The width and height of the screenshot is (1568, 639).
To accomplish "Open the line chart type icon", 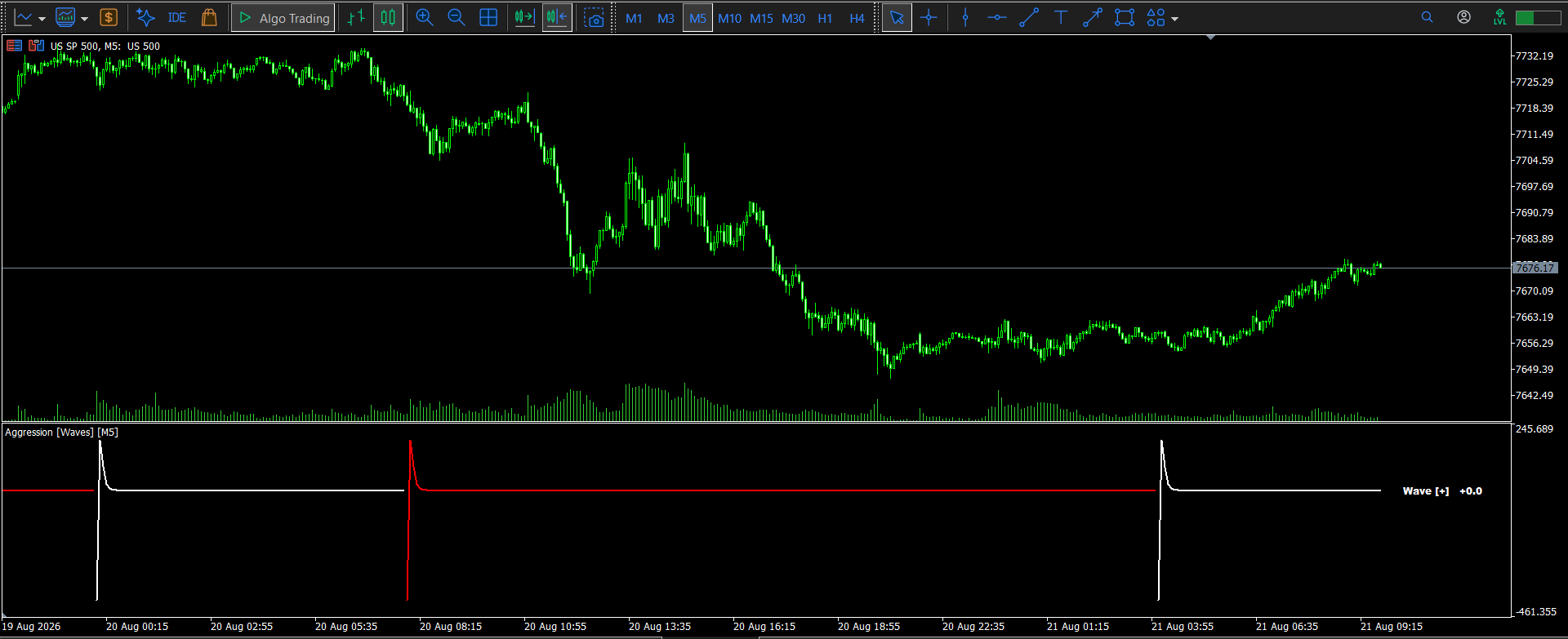I will click(x=23, y=18).
